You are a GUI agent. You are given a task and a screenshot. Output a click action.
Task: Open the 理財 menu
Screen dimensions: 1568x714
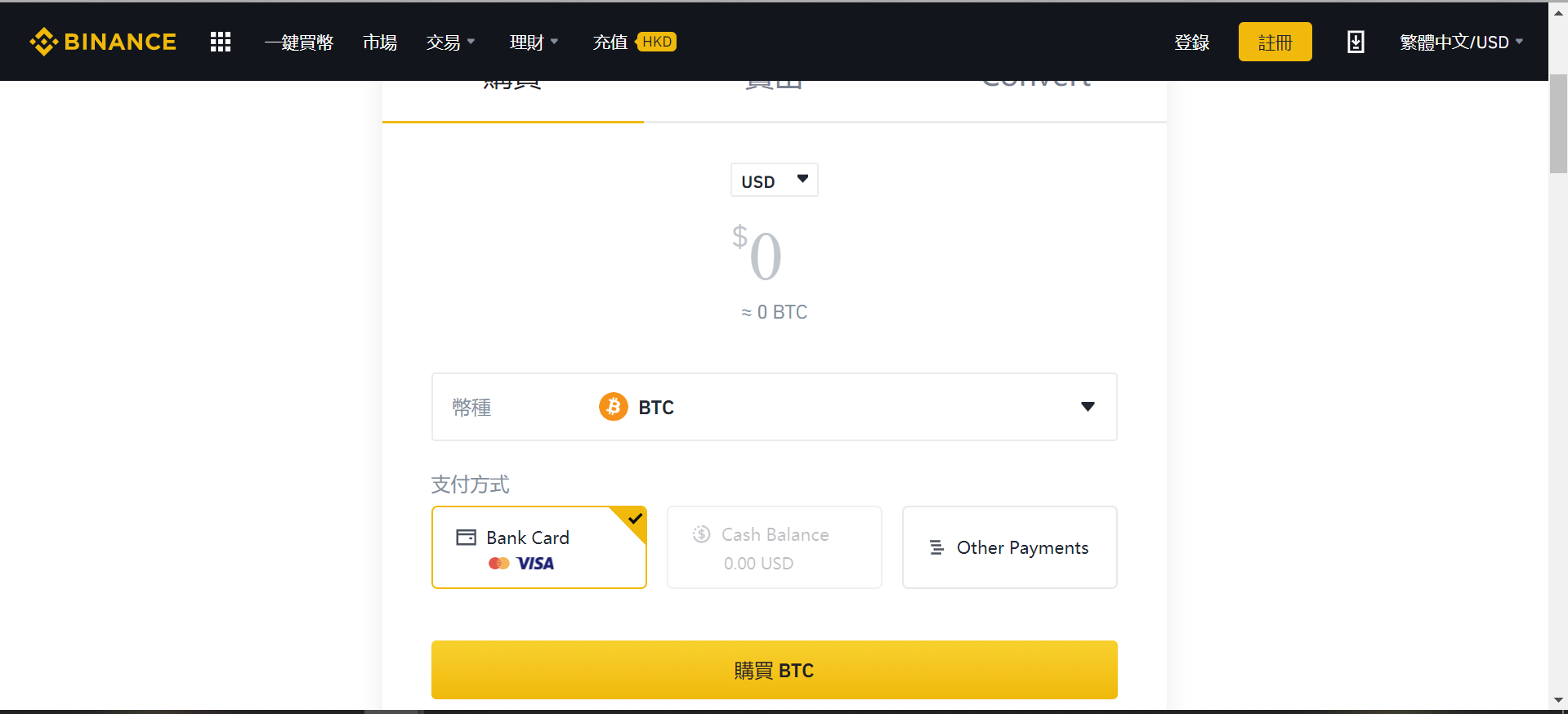click(534, 42)
